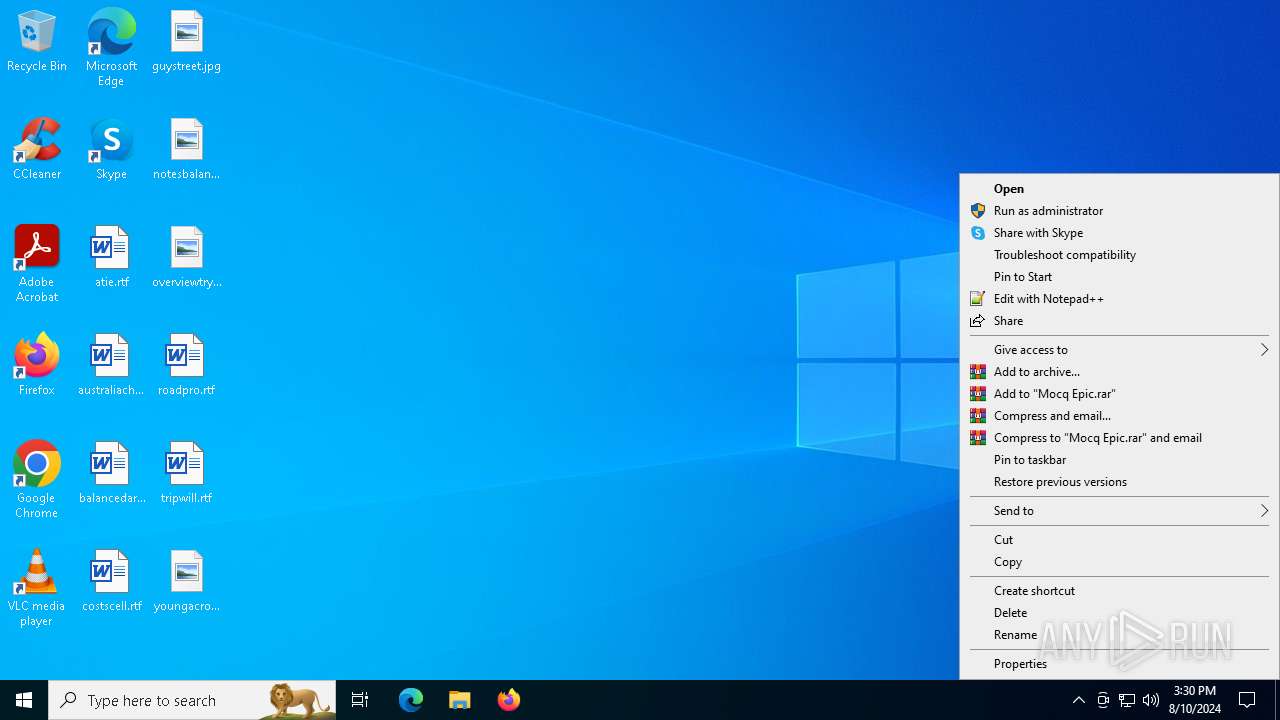Choose Copy in the context menu

point(1119,562)
